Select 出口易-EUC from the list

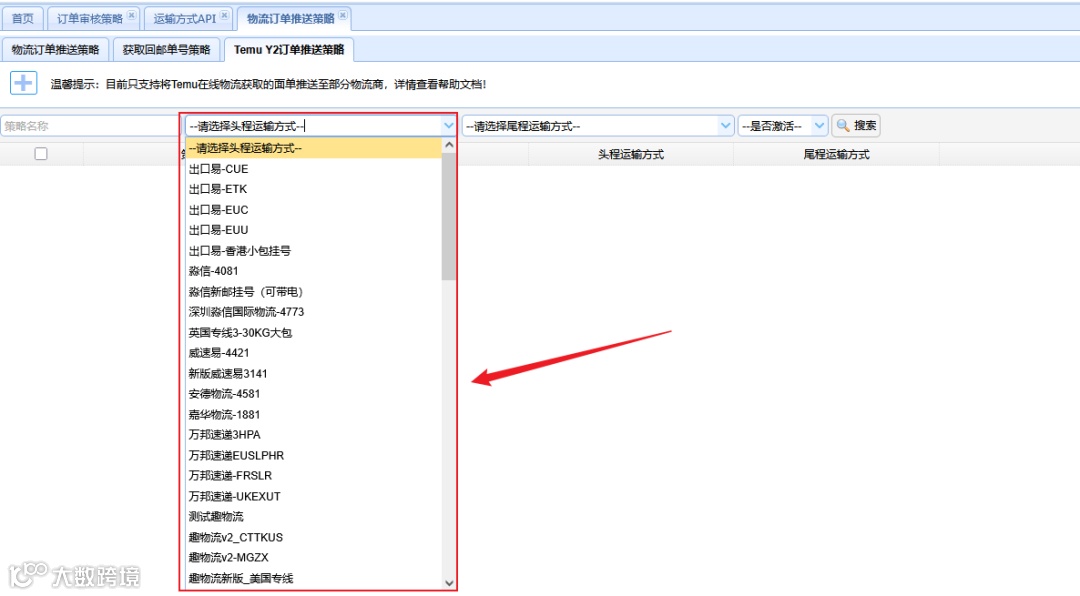[313, 209]
